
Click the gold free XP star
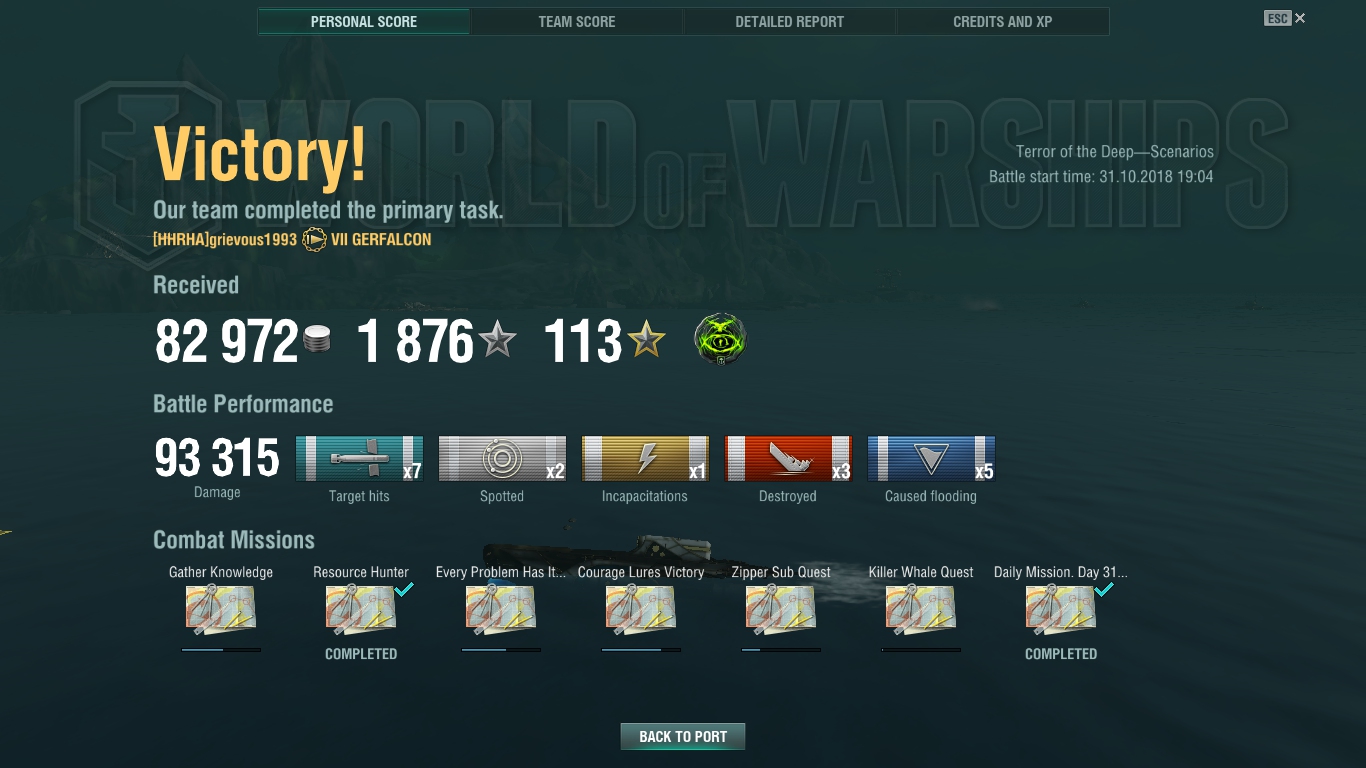point(646,341)
